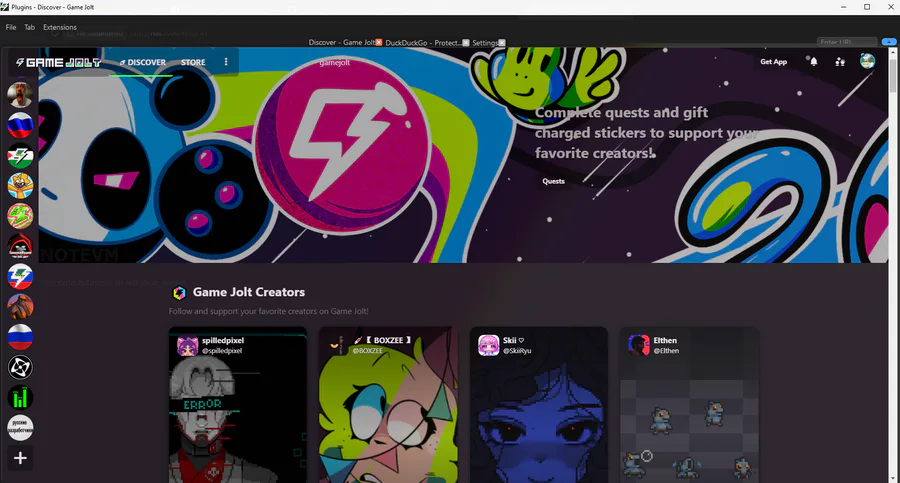This screenshot has width=900, height=483.
Task: Close the Discover - Game Jolt tab
Action: pos(379,42)
